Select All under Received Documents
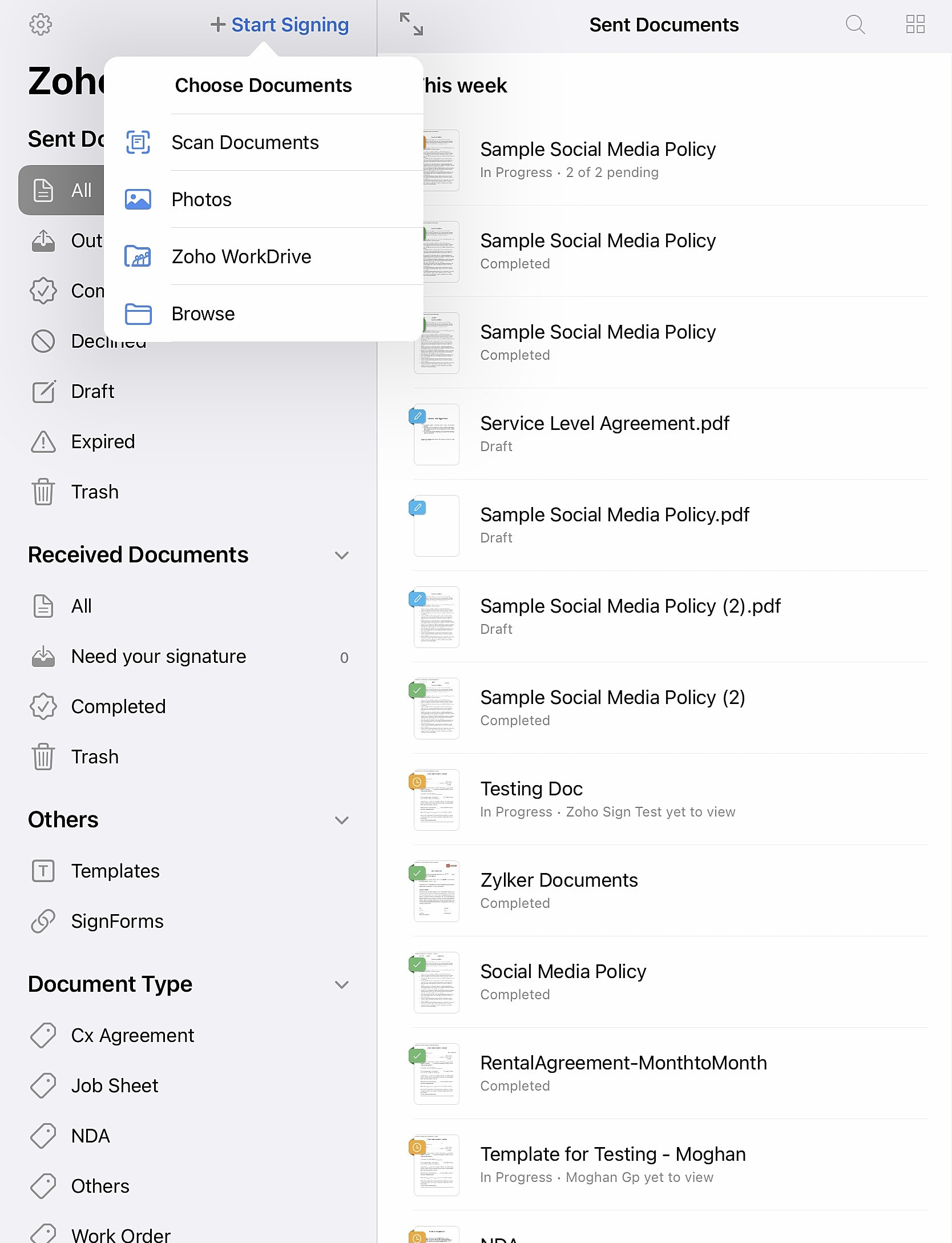Image resolution: width=952 pixels, height=1243 pixels. click(188, 606)
